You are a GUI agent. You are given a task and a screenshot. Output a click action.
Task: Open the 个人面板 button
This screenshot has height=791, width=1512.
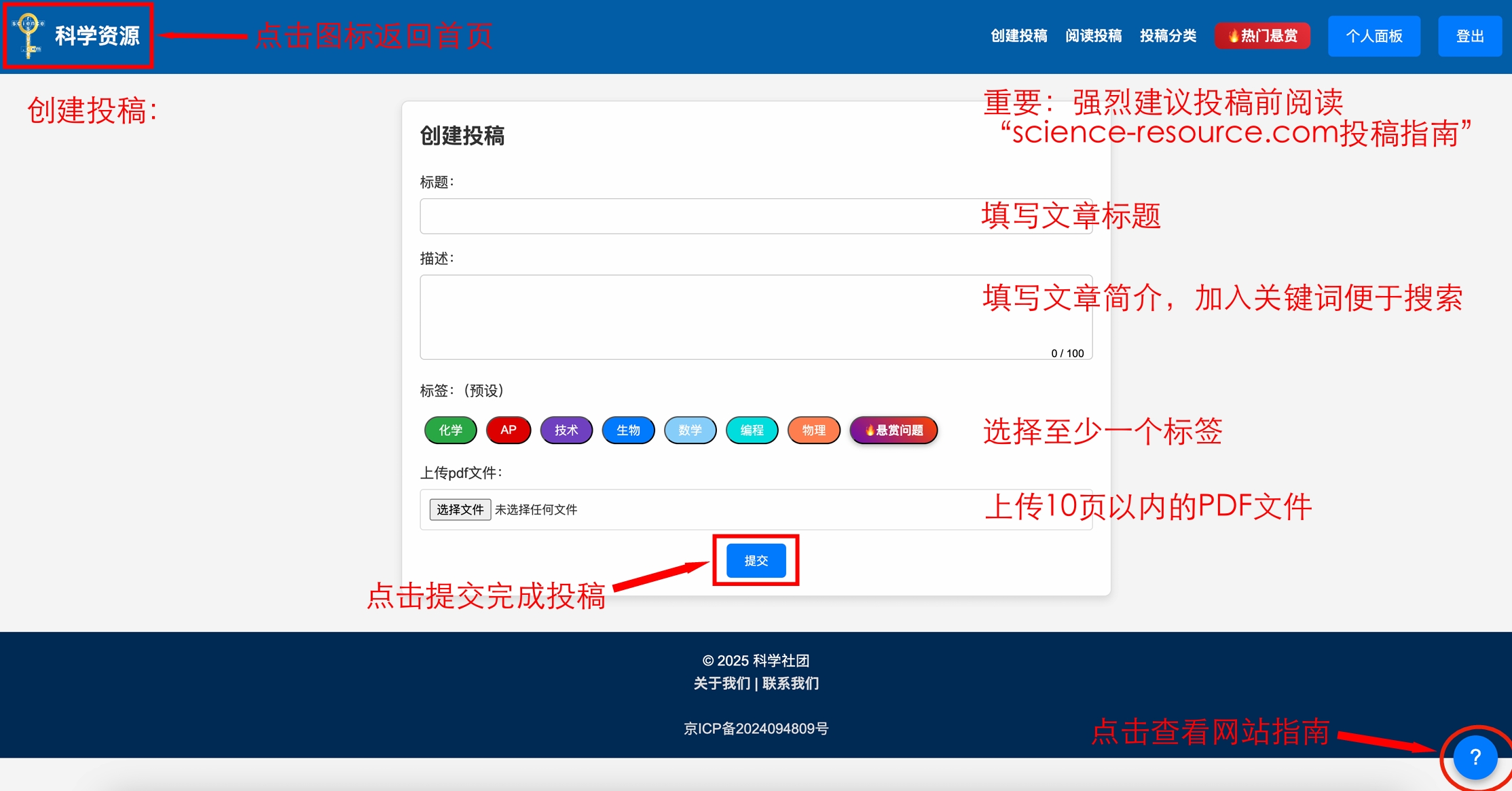pos(1373,36)
